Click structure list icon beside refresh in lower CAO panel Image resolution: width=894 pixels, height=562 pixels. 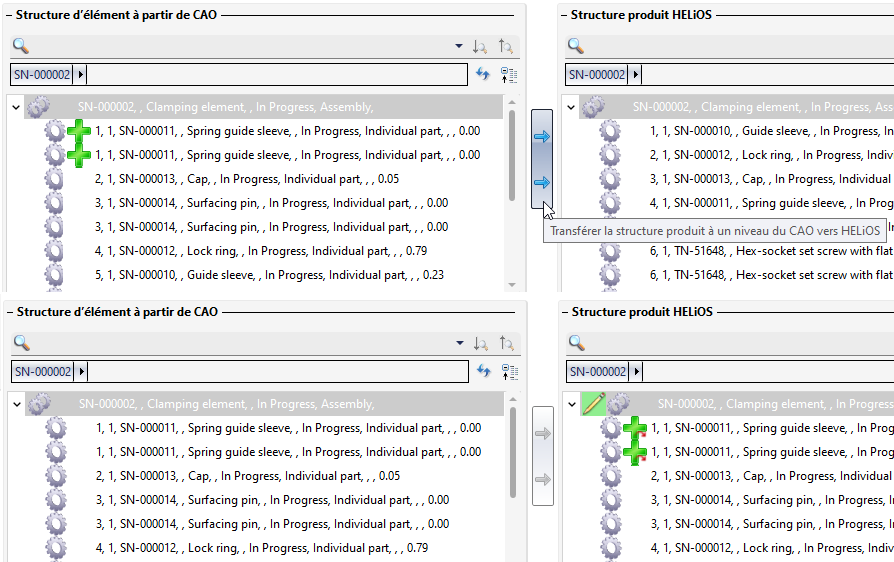coord(510,372)
